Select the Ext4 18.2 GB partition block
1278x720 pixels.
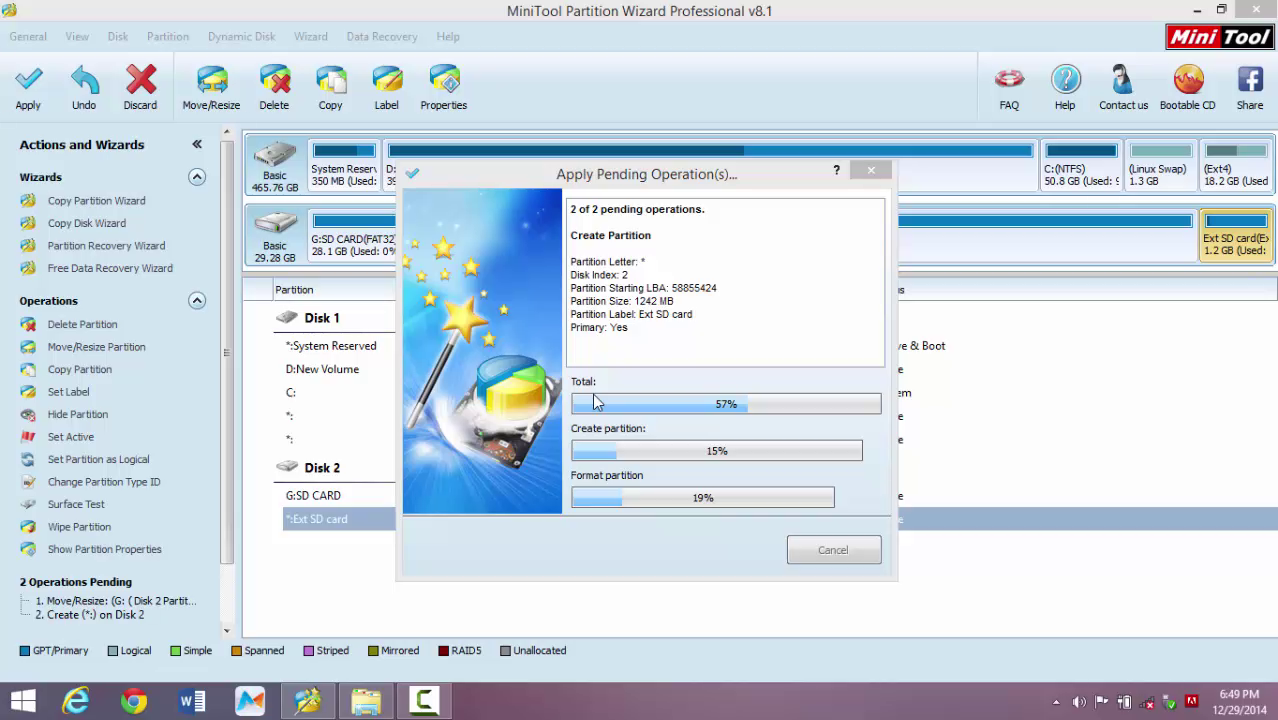pos(1236,165)
